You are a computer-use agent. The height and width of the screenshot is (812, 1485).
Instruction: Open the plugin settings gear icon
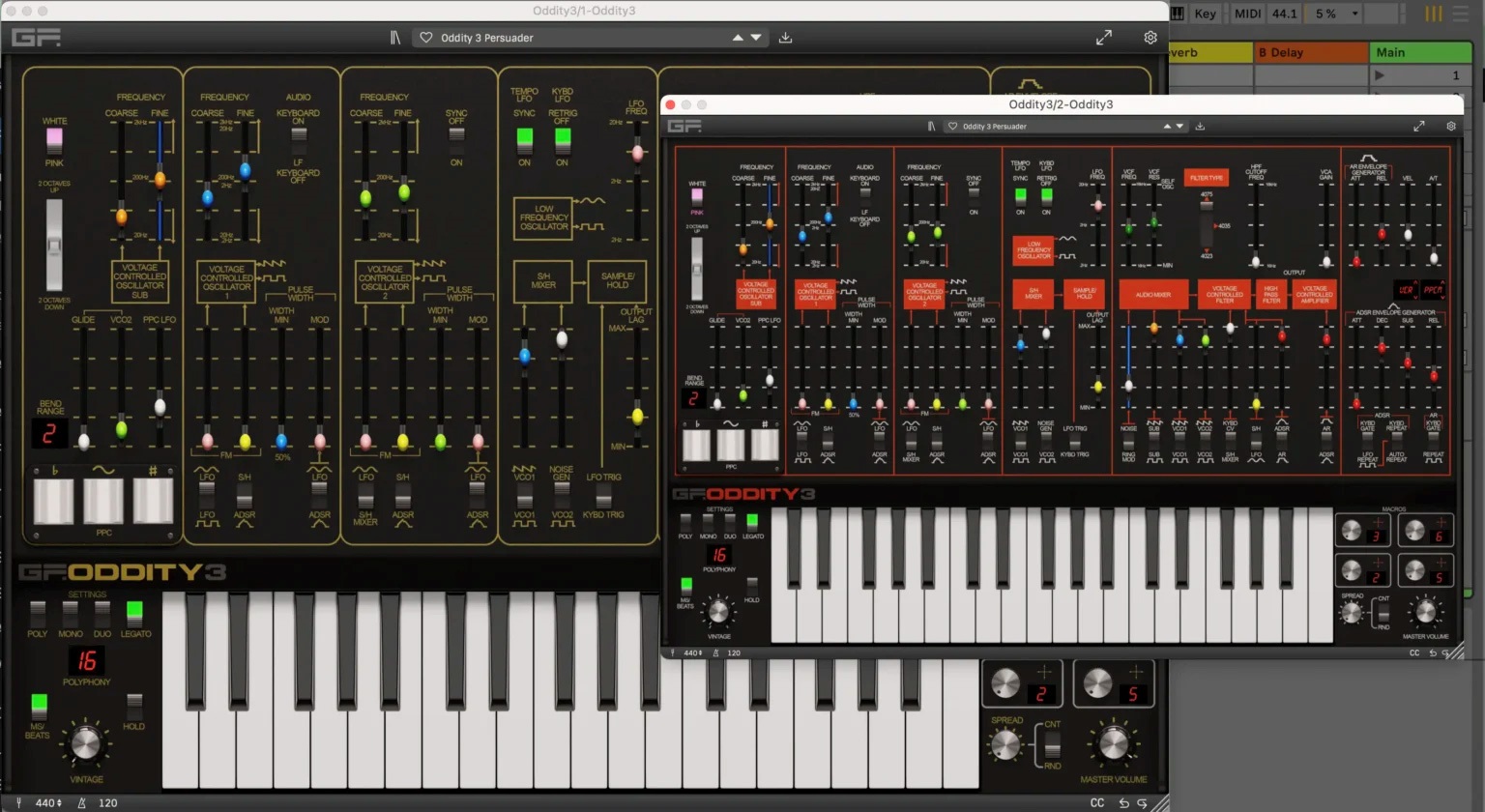coord(1150,37)
